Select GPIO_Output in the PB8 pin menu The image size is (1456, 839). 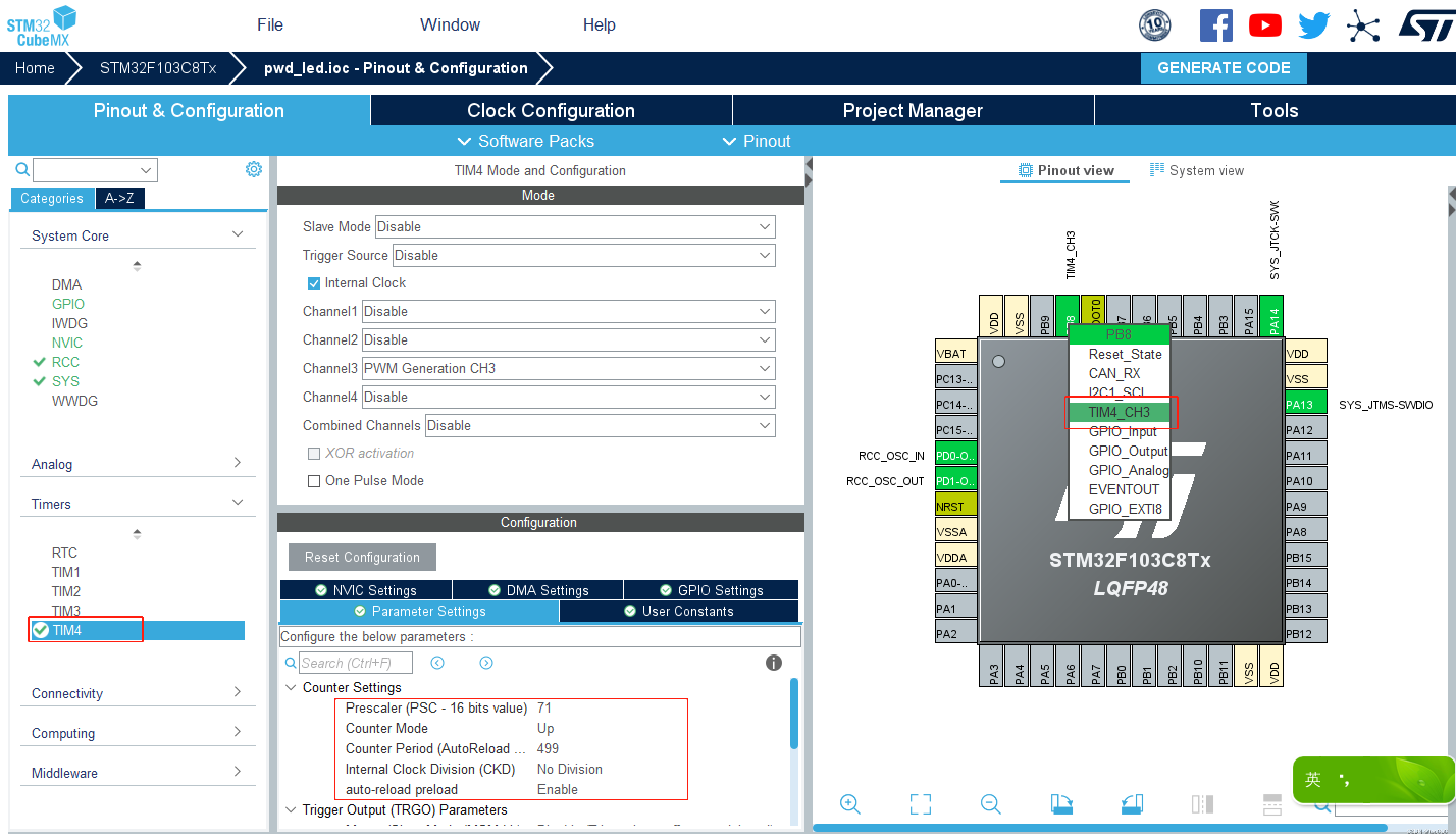pyautogui.click(x=1127, y=451)
